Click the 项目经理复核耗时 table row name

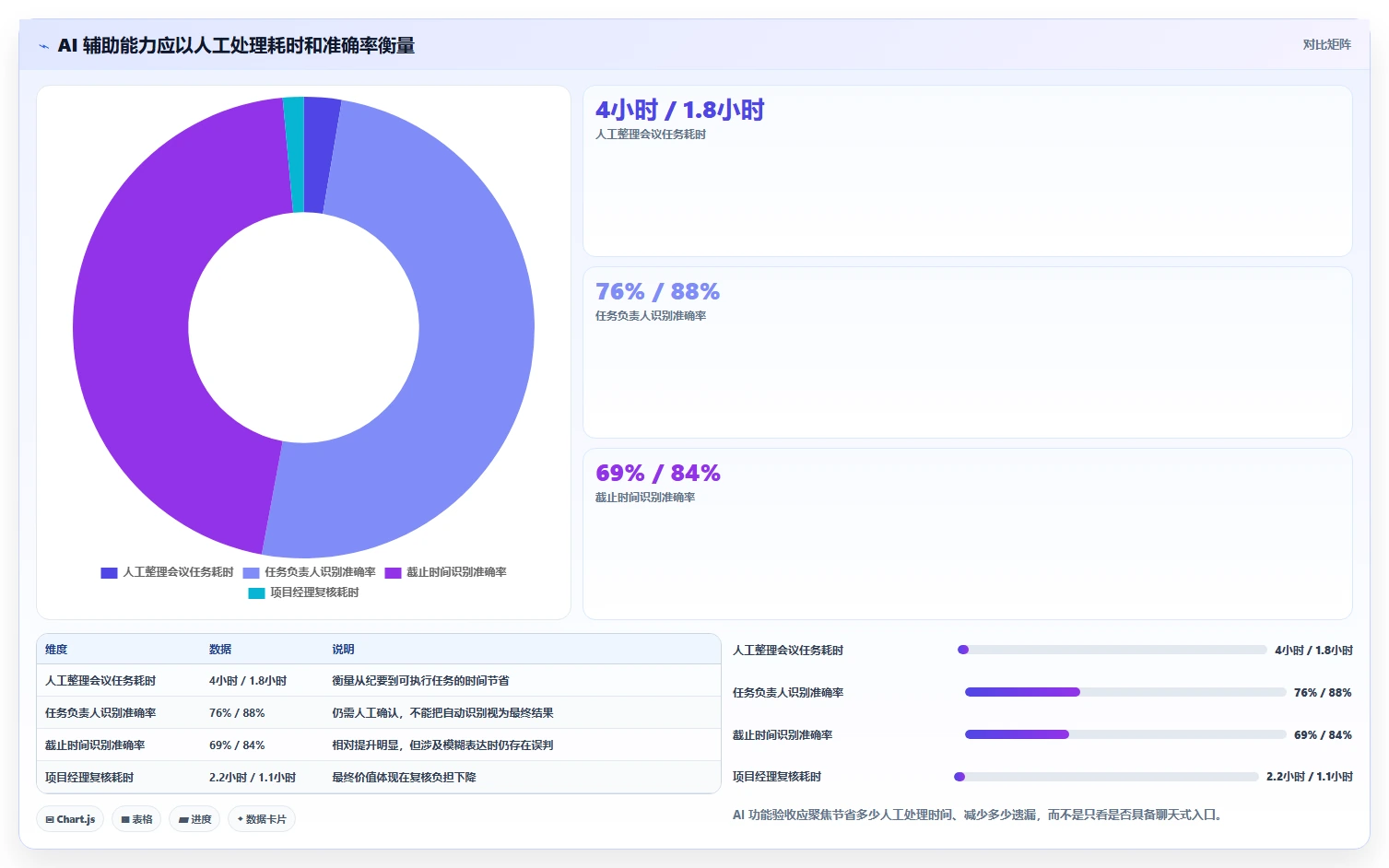click(x=89, y=778)
